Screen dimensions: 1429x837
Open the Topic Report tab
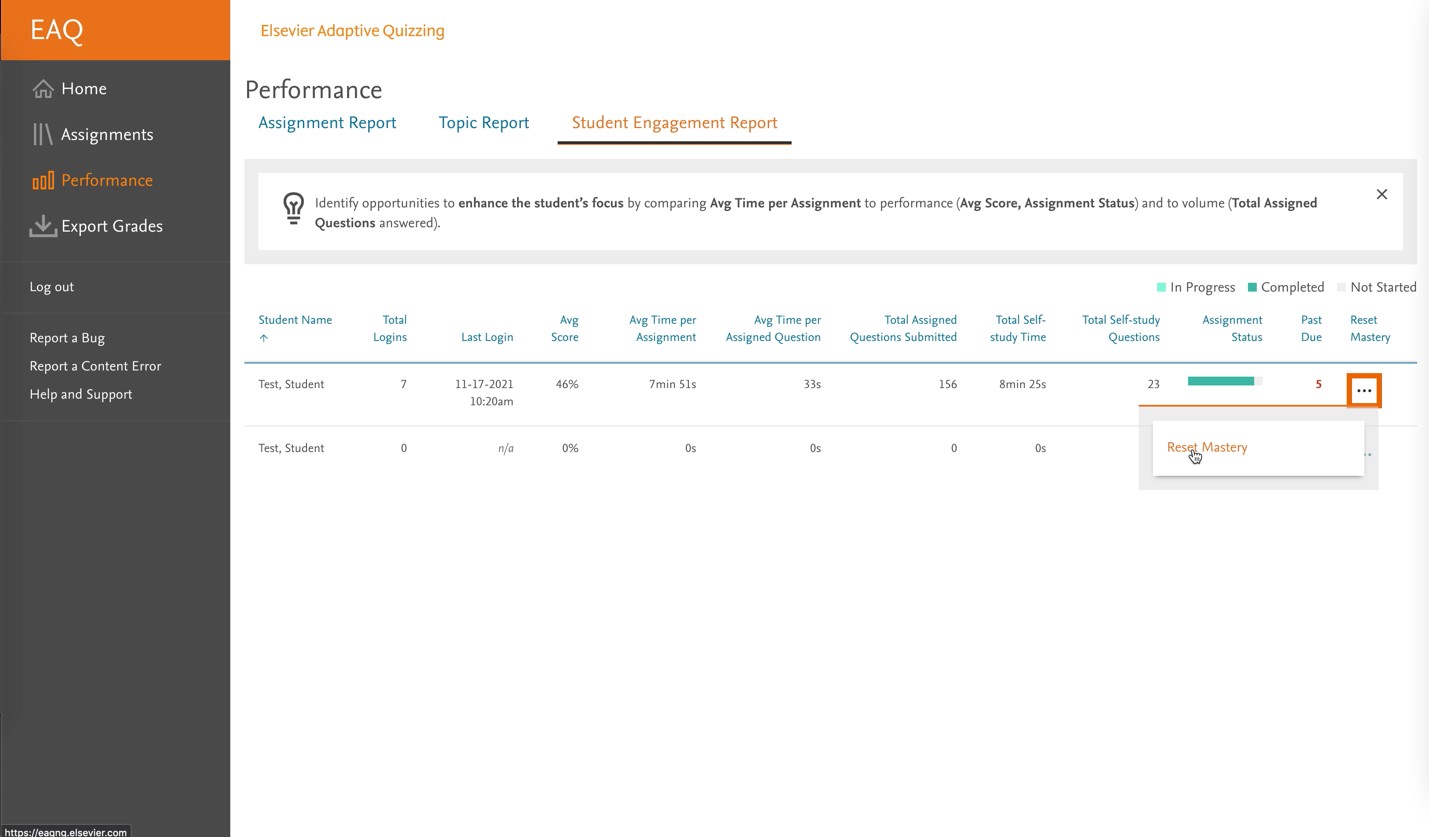483,123
